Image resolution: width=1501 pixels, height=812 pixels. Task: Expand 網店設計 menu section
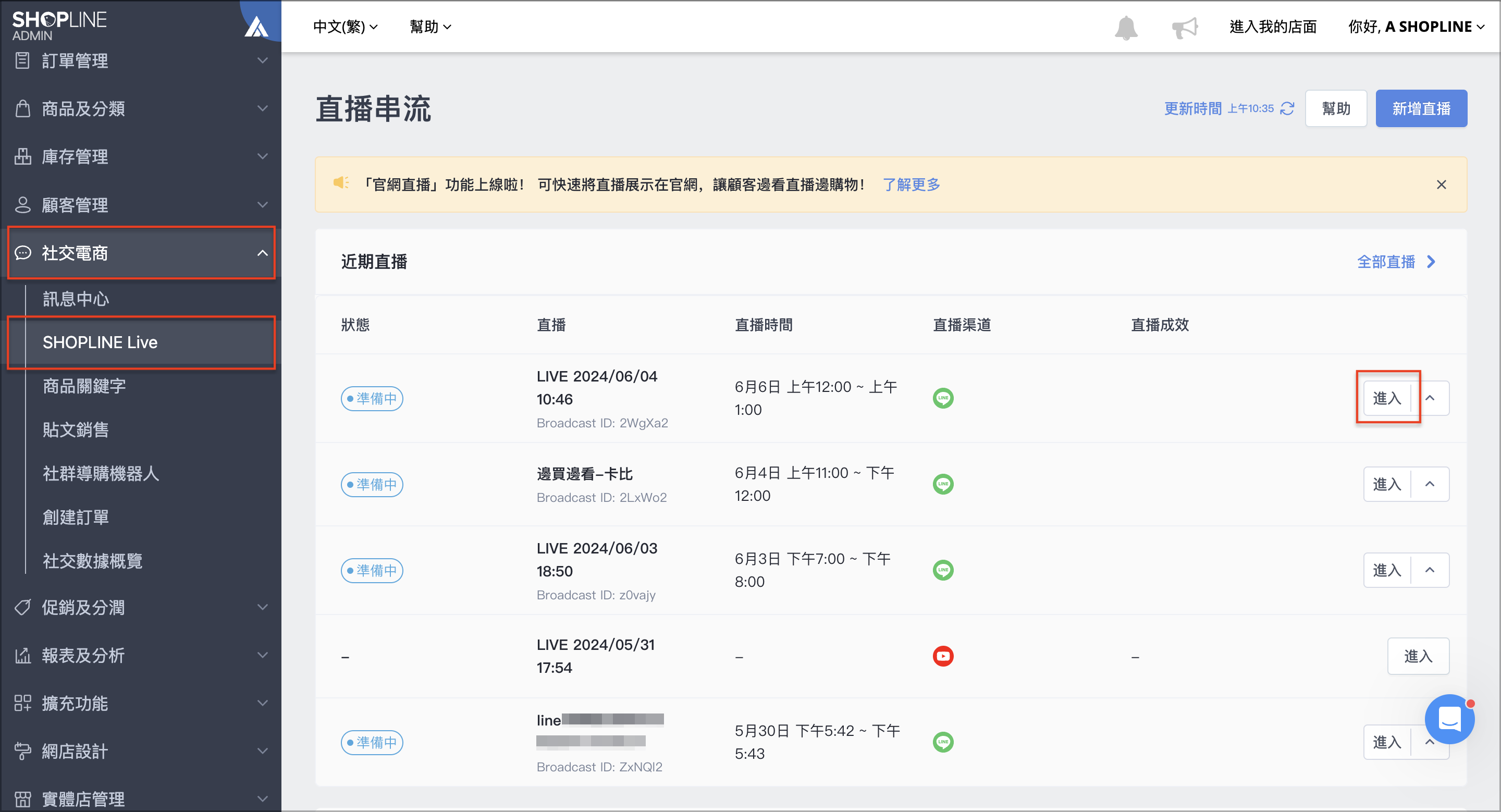pos(263,751)
